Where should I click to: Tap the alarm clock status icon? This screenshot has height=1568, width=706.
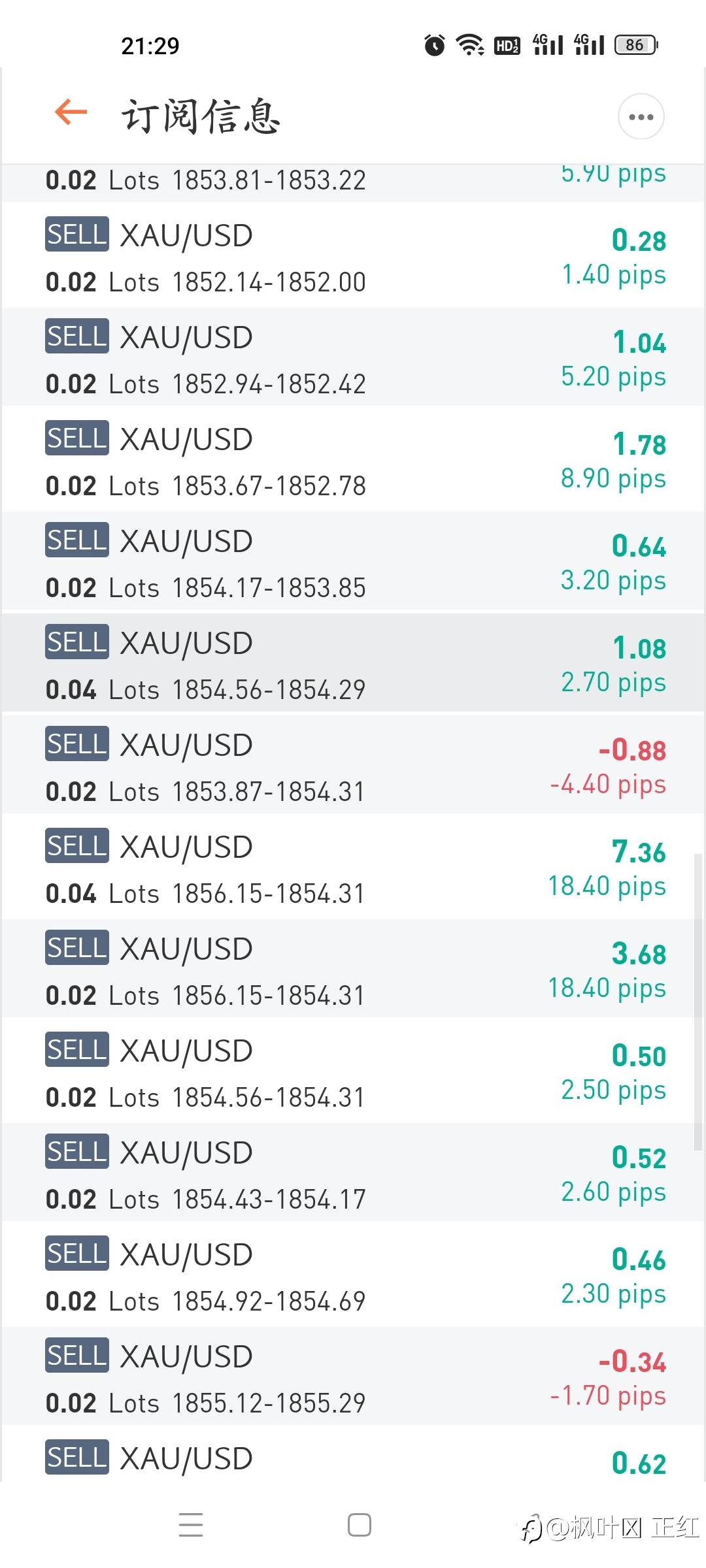434,45
